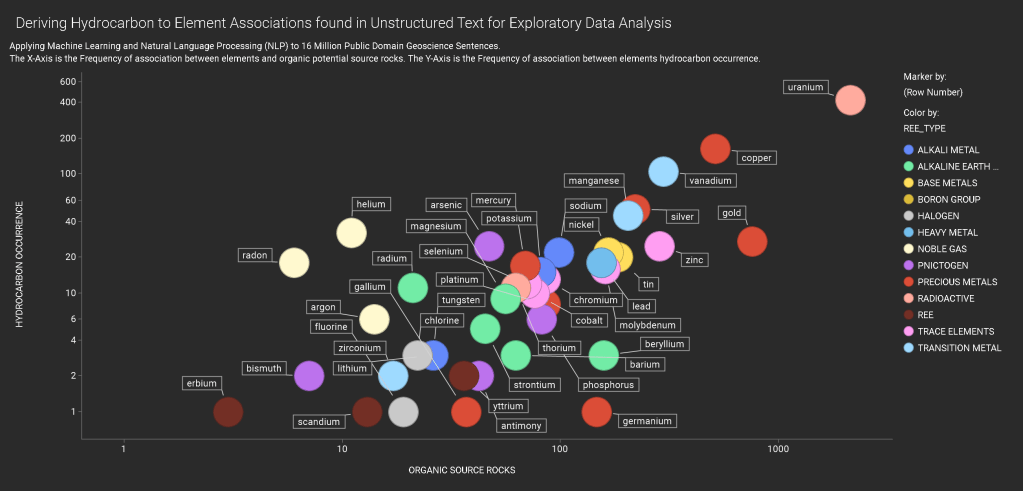The height and width of the screenshot is (491, 1023).
Task: Select the germanium marker circle
Action: (596, 411)
